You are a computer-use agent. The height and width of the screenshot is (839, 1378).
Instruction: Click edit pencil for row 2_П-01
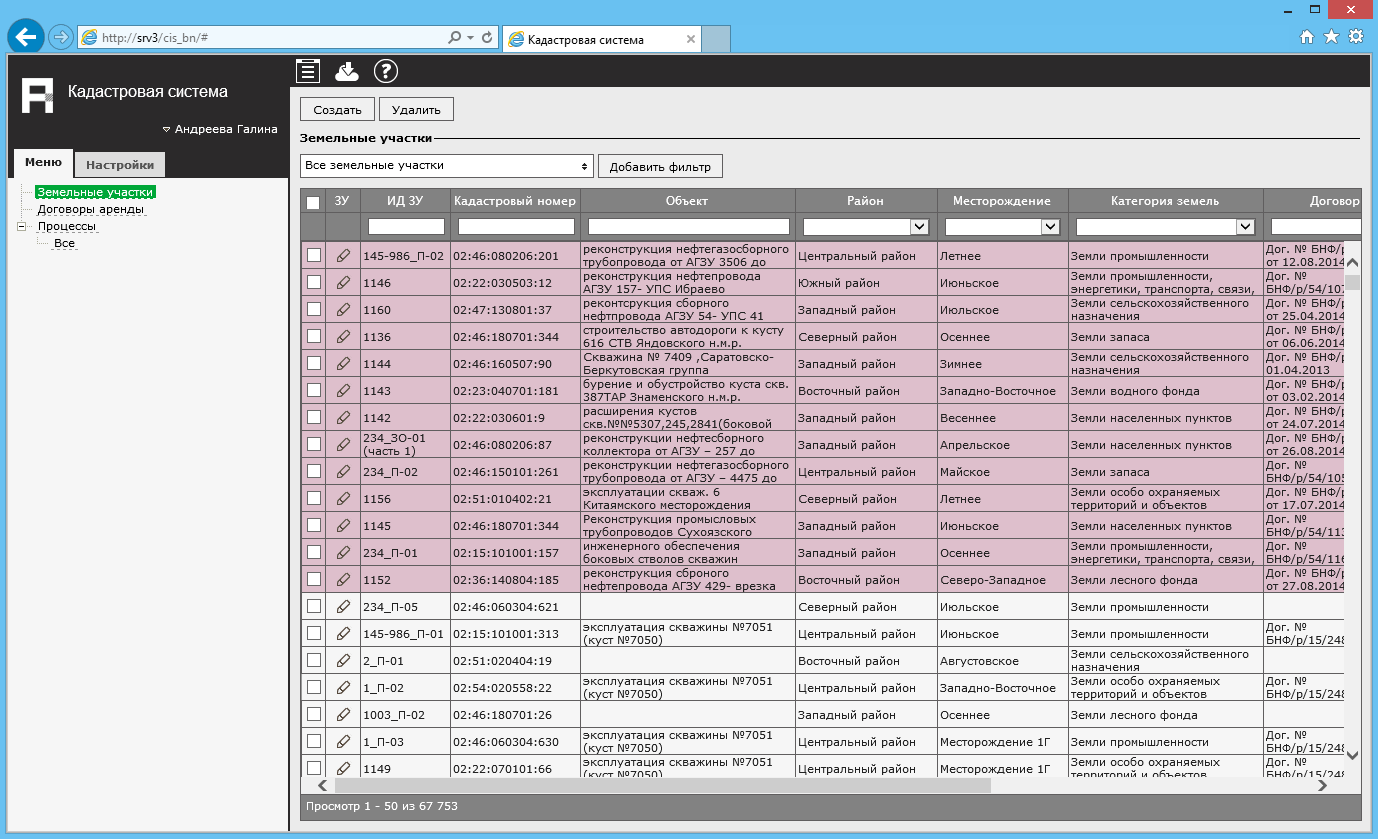point(343,660)
